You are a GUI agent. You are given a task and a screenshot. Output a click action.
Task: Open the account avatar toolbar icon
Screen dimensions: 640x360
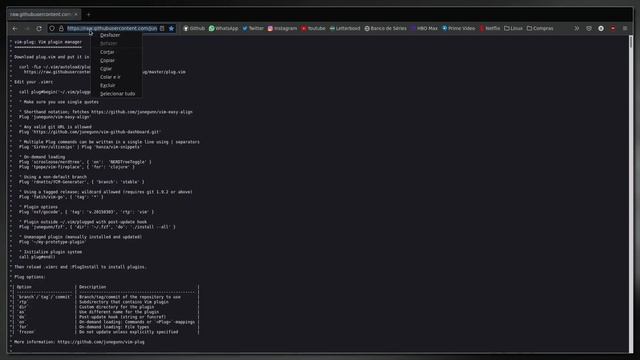pyautogui.click(x=601, y=29)
